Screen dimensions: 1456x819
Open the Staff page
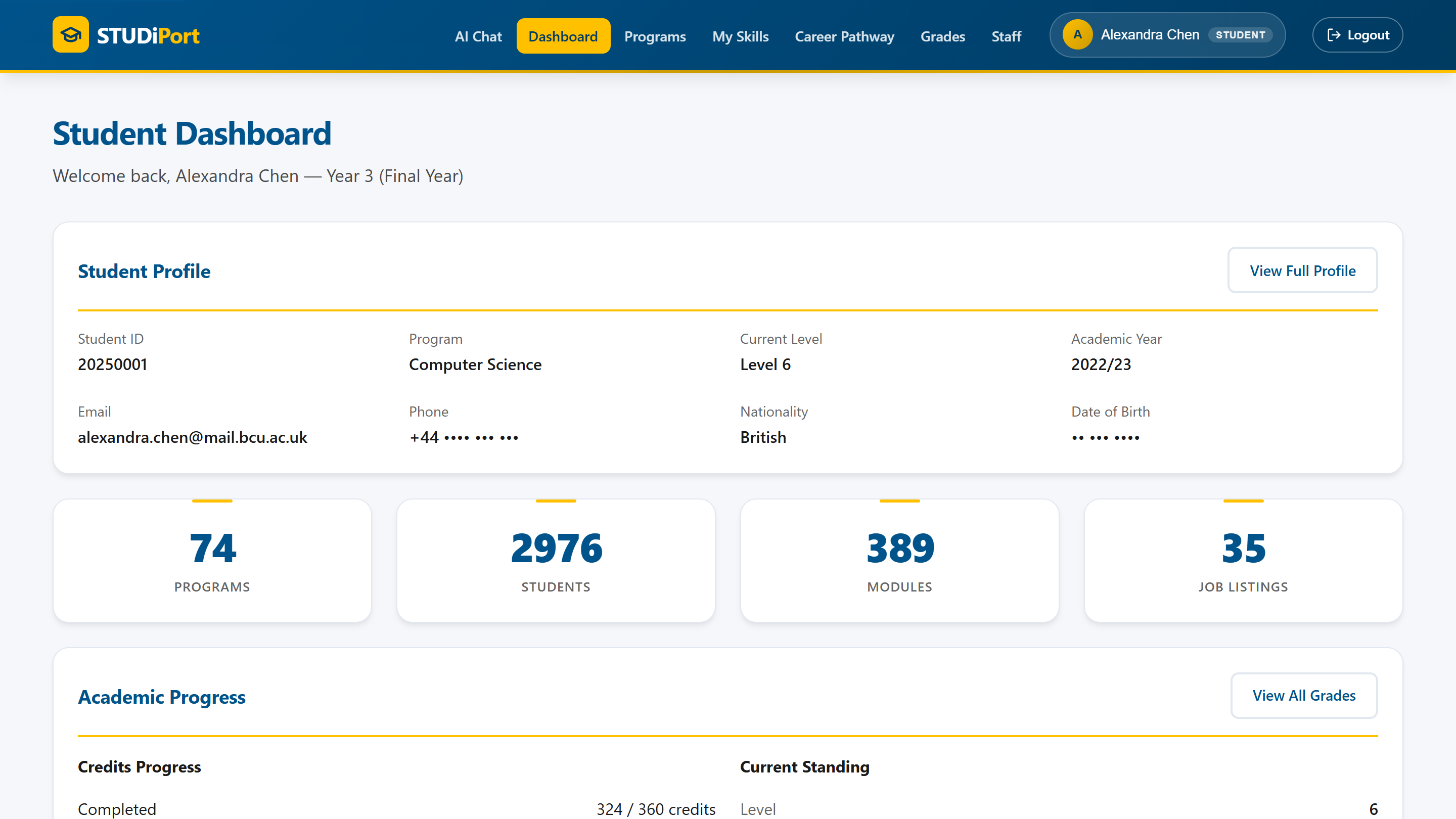coord(1006,36)
